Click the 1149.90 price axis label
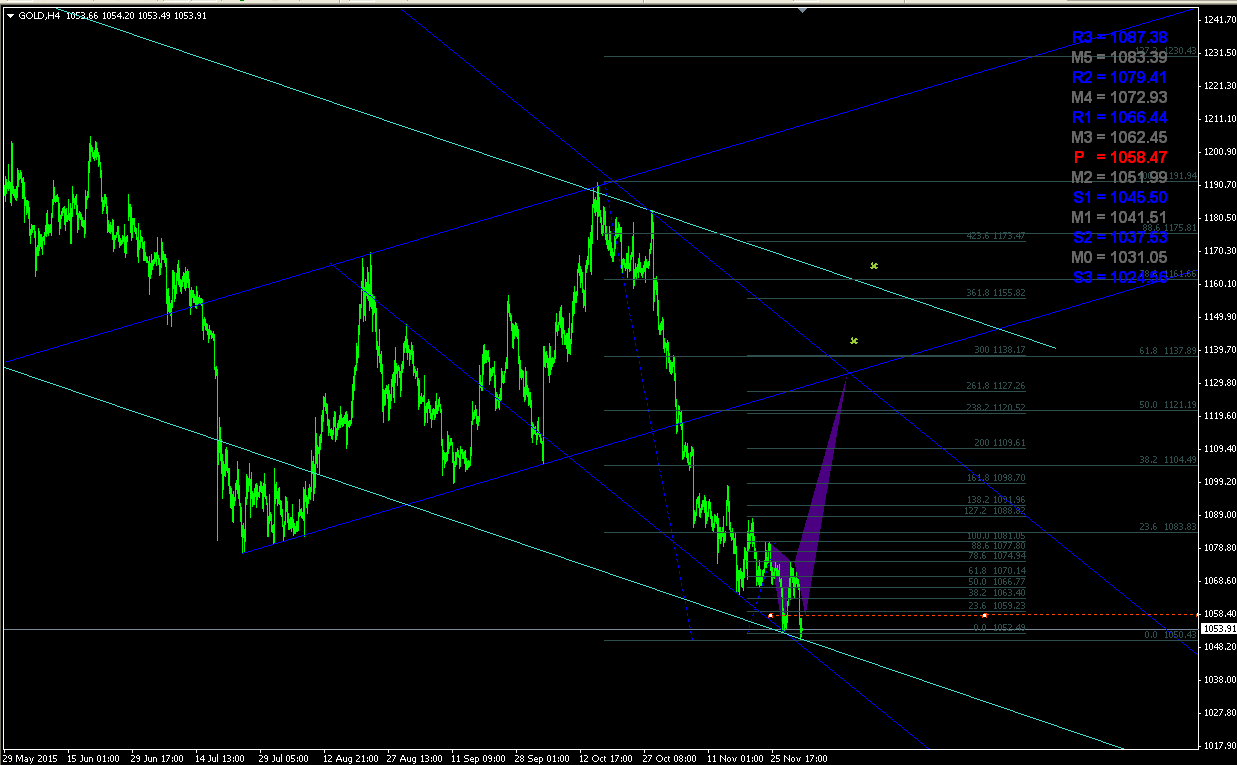Viewport: 1237px width, 765px height. click(x=1218, y=317)
